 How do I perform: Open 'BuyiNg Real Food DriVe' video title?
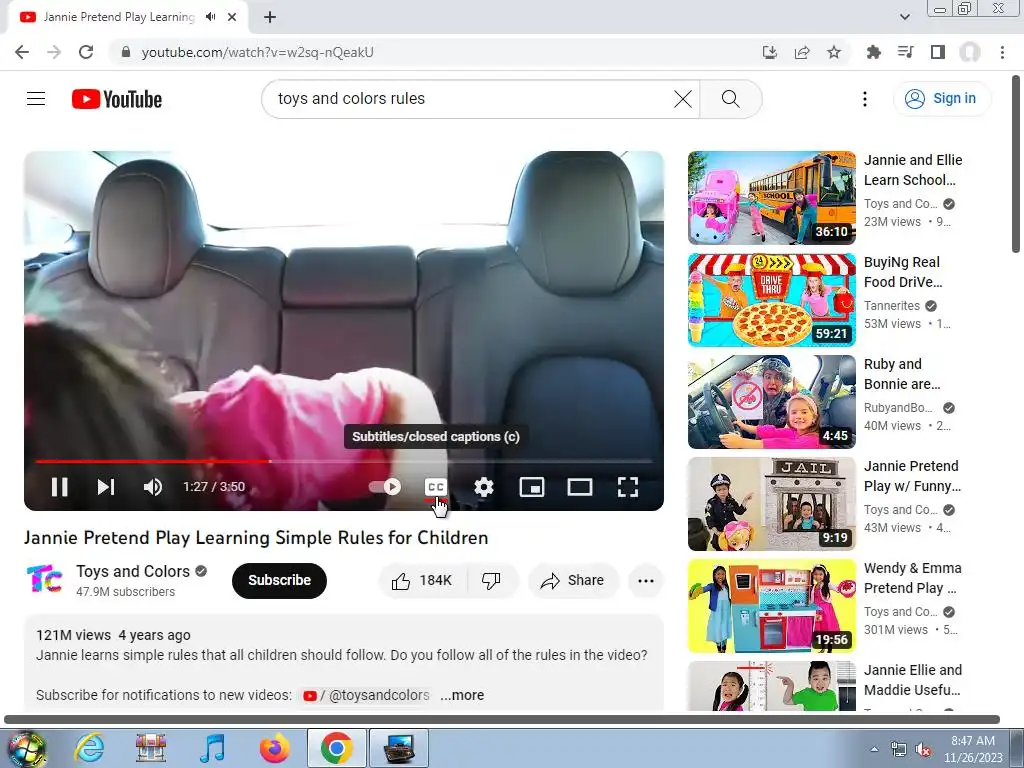coord(903,272)
